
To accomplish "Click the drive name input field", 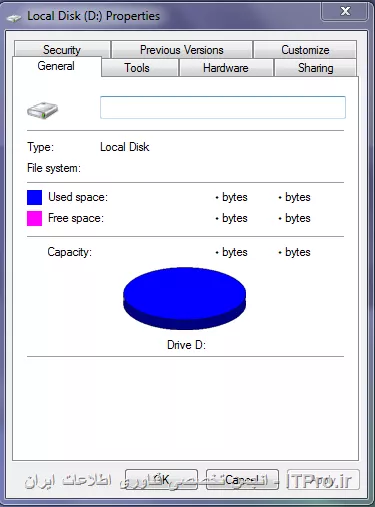I will click(223, 107).
